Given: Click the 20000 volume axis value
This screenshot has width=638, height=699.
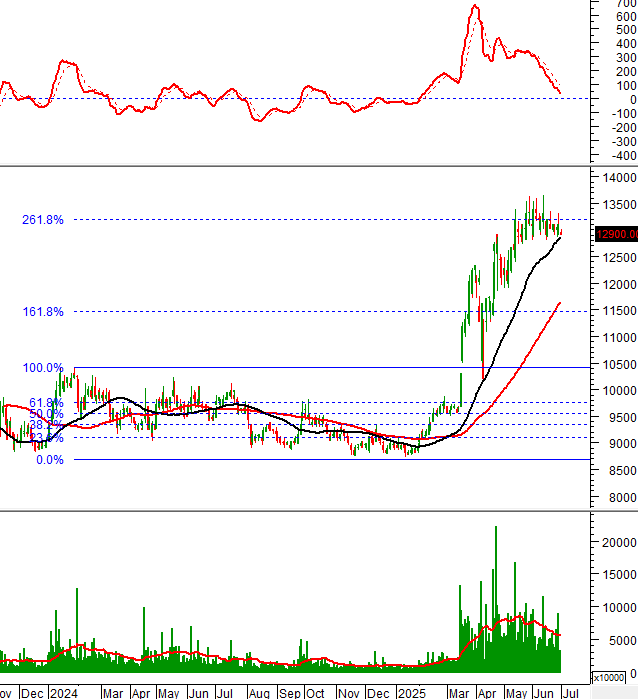Looking at the screenshot, I should [619, 543].
